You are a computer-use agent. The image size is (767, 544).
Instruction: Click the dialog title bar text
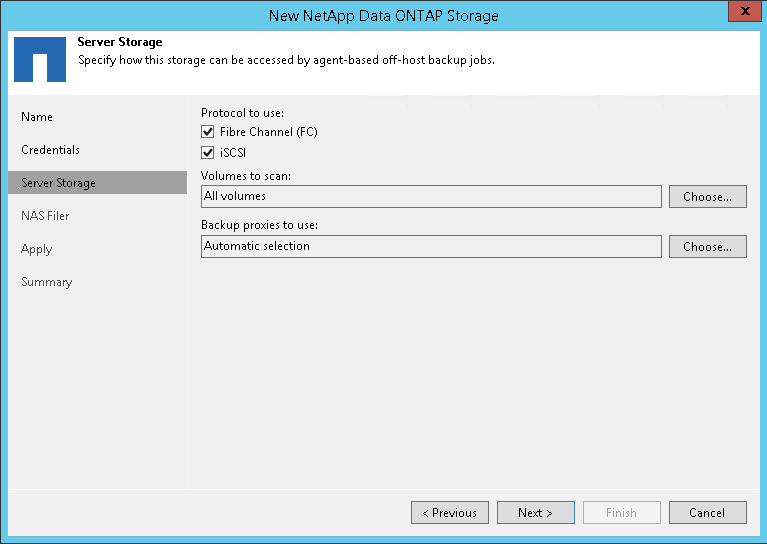click(x=383, y=15)
